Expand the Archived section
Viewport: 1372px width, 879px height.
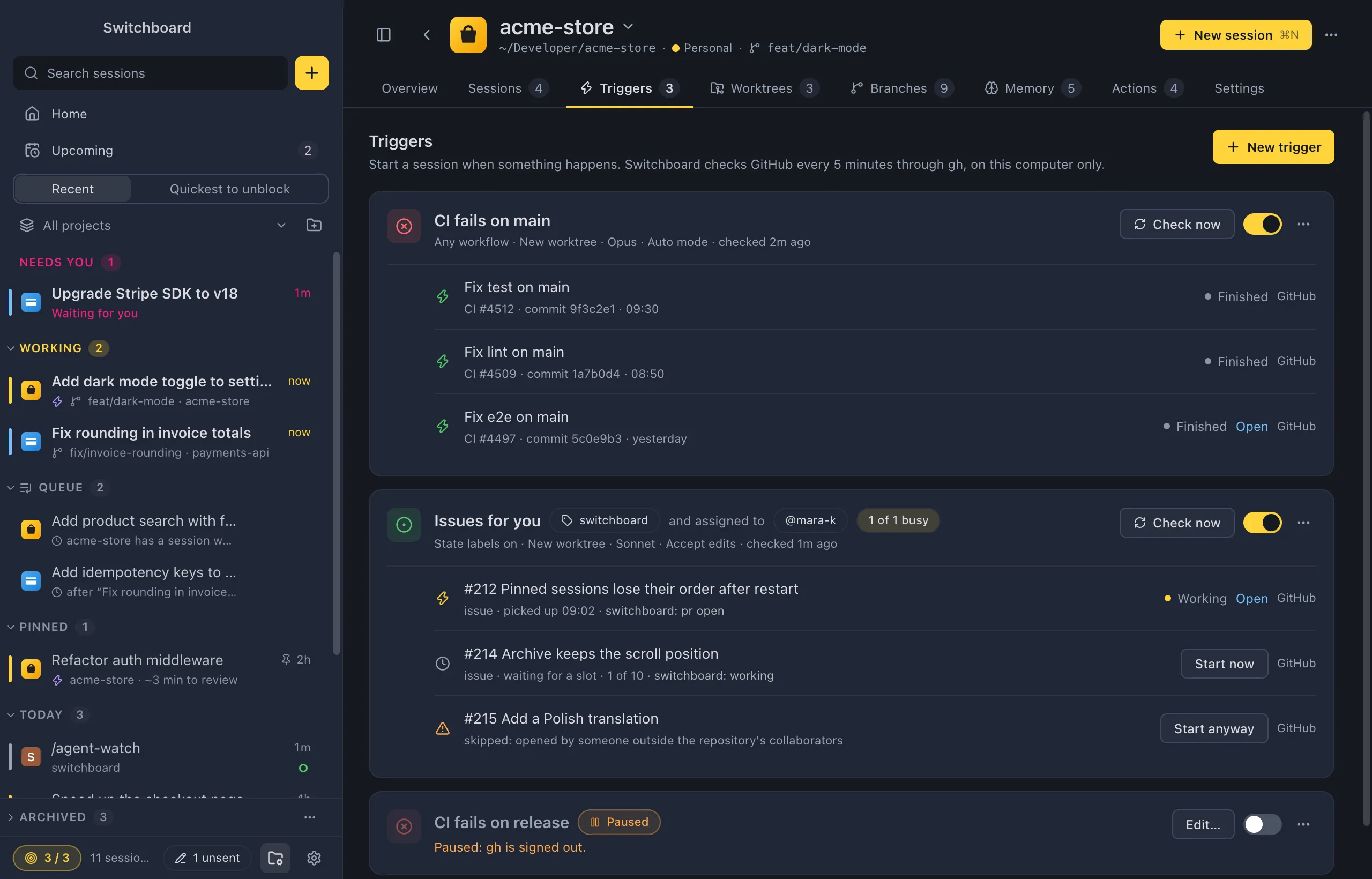[x=10, y=817]
